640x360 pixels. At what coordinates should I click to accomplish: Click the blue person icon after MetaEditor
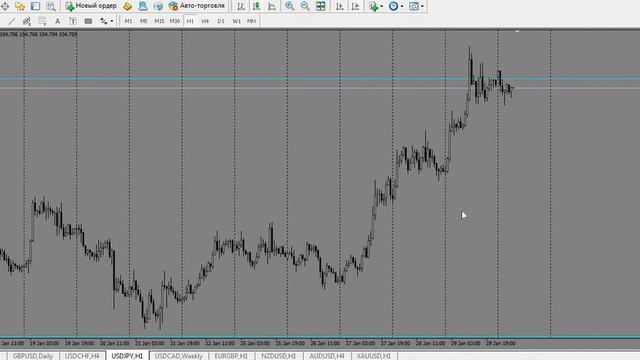(143, 6)
